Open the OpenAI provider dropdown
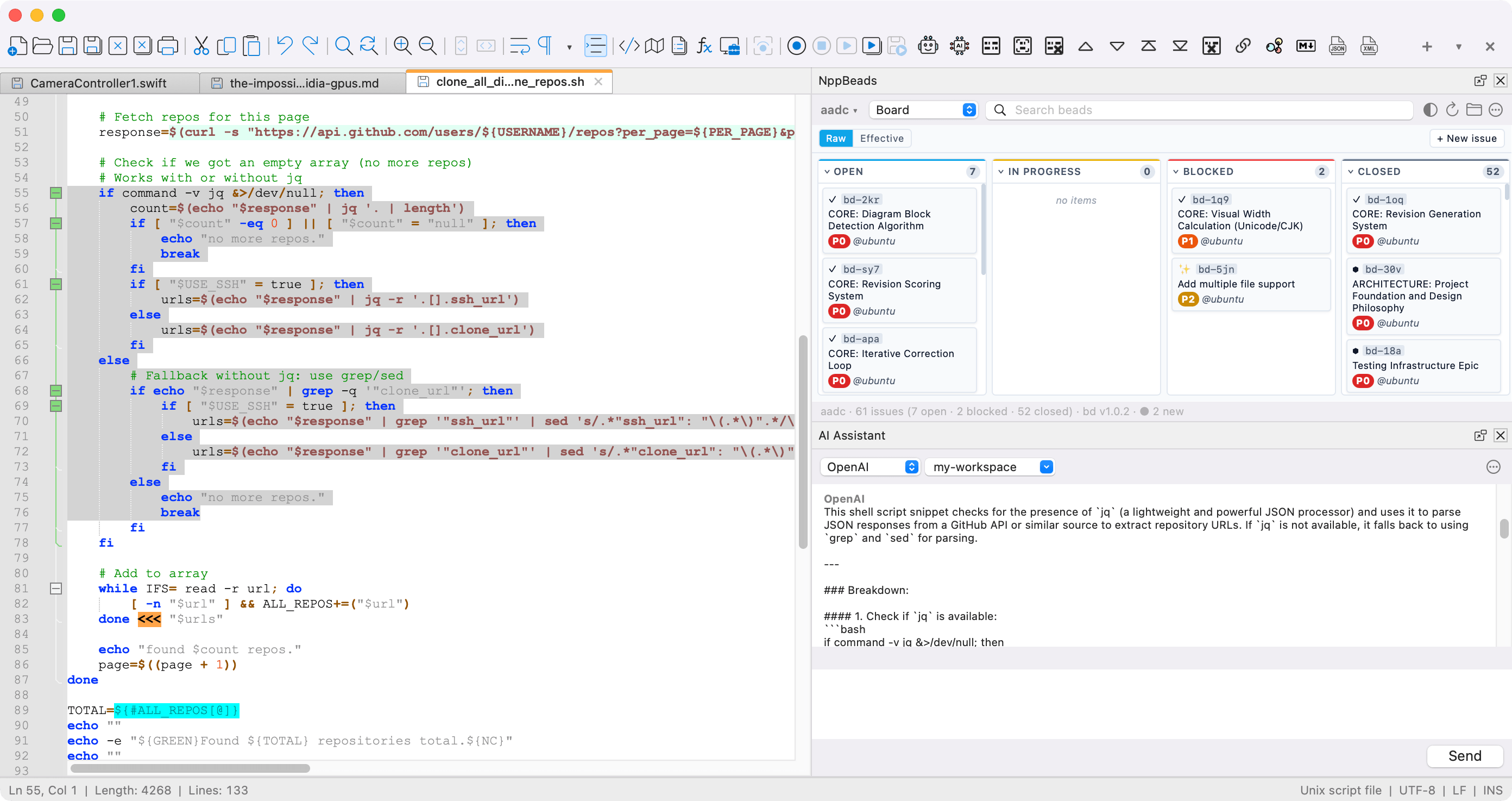 (870, 467)
